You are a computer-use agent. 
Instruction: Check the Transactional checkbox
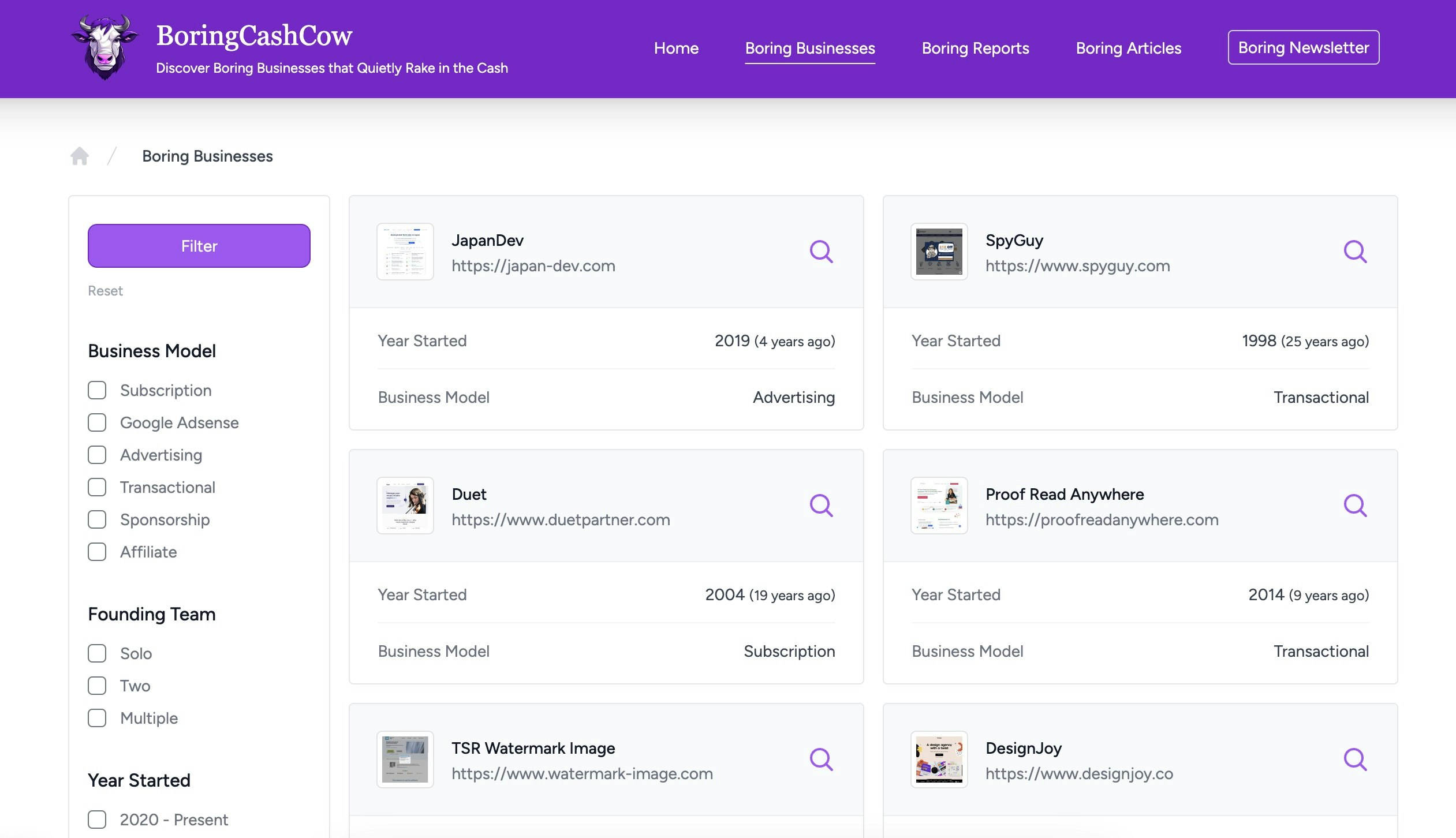pyautogui.click(x=97, y=487)
